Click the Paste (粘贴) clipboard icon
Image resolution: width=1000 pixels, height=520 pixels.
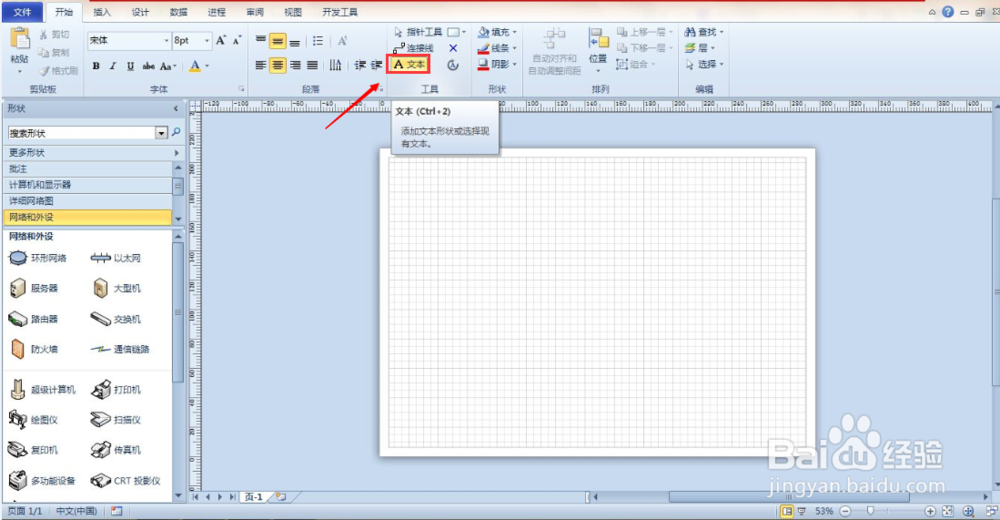pos(20,38)
